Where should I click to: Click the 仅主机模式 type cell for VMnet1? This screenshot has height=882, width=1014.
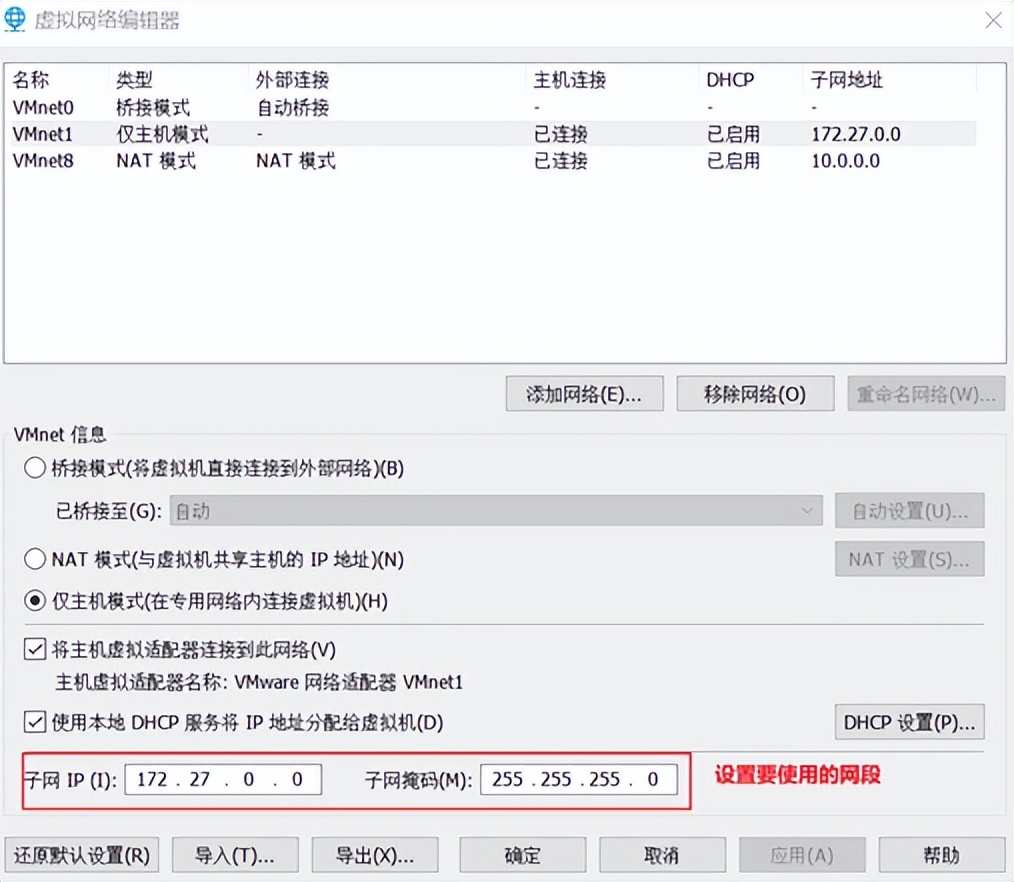pyautogui.click(x=162, y=134)
